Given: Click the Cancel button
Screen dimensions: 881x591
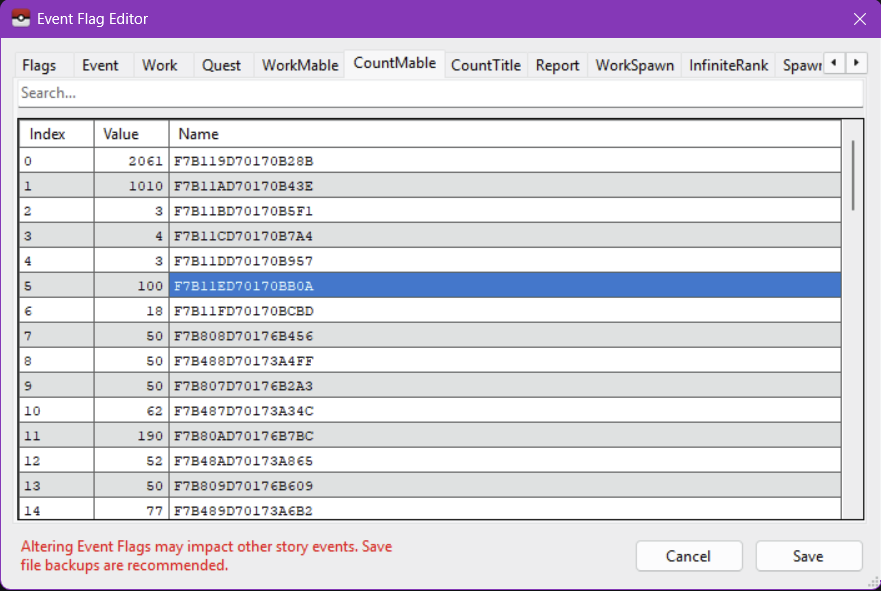Looking at the screenshot, I should tap(688, 556).
